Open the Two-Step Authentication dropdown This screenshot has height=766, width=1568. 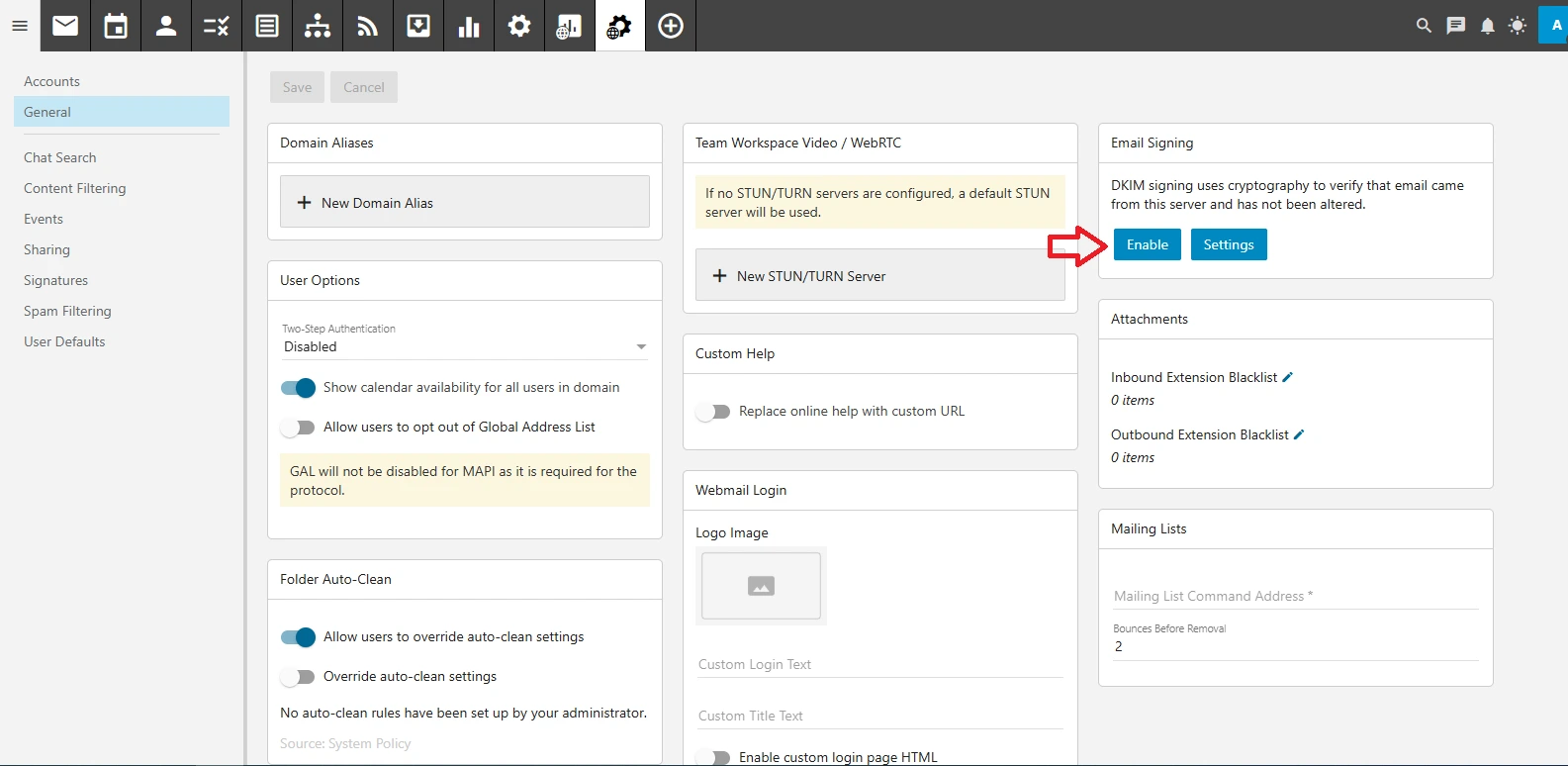(x=464, y=346)
